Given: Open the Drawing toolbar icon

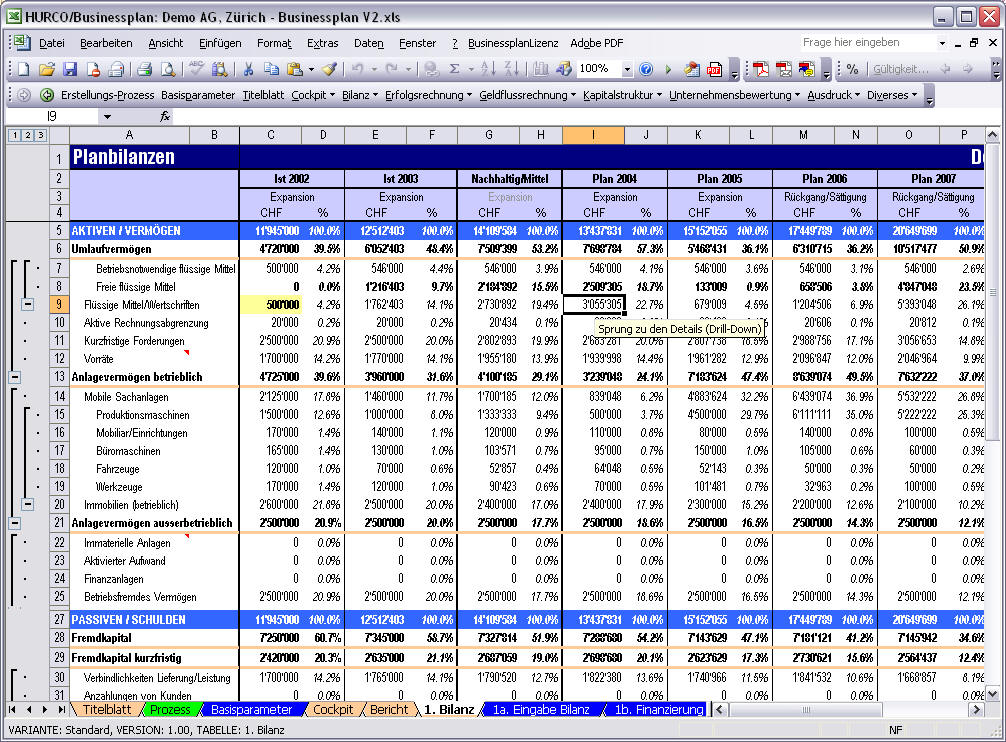Looking at the screenshot, I should pyautogui.click(x=564, y=69).
